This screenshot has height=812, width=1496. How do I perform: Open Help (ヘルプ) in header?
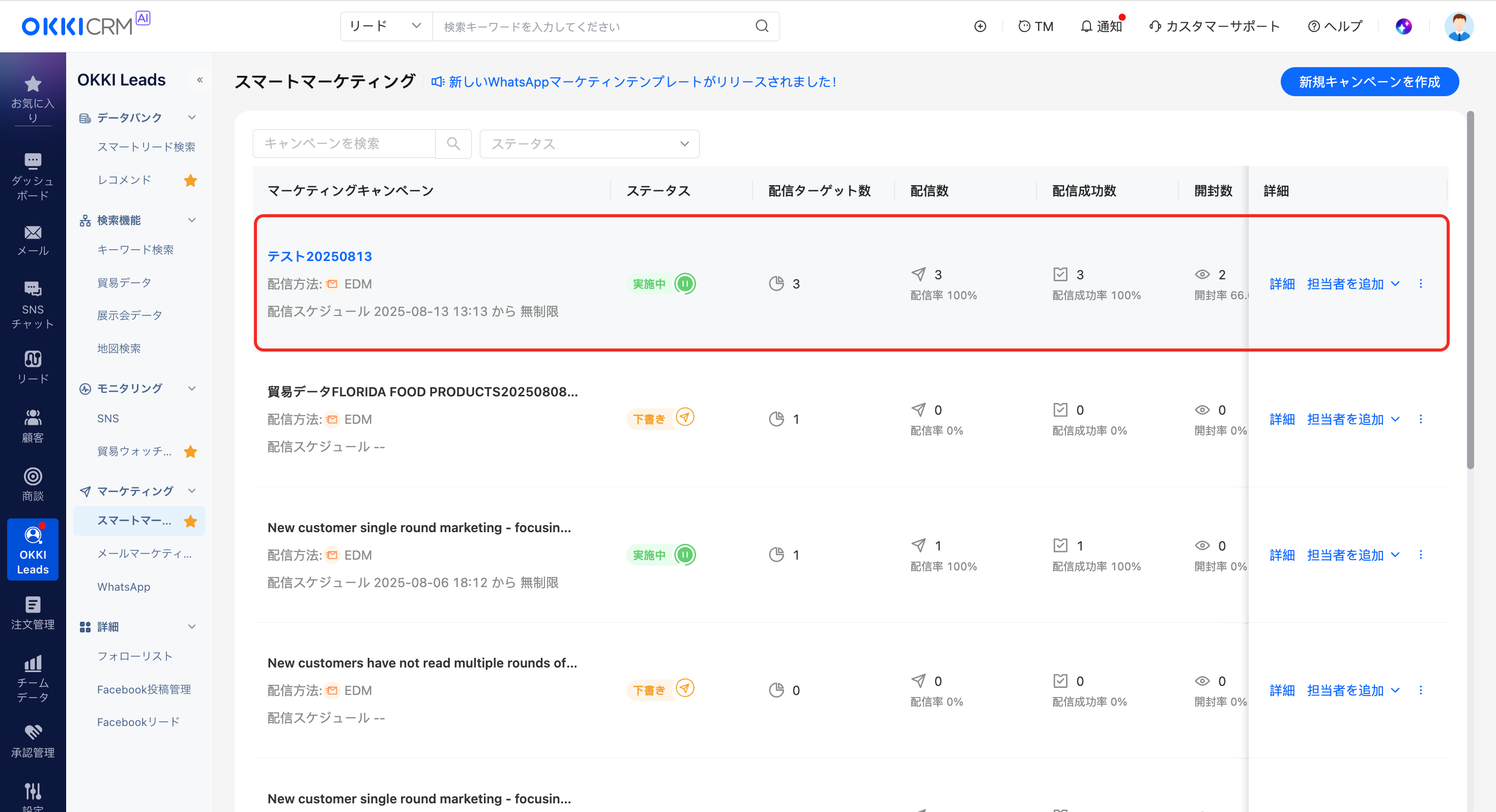(x=1335, y=26)
